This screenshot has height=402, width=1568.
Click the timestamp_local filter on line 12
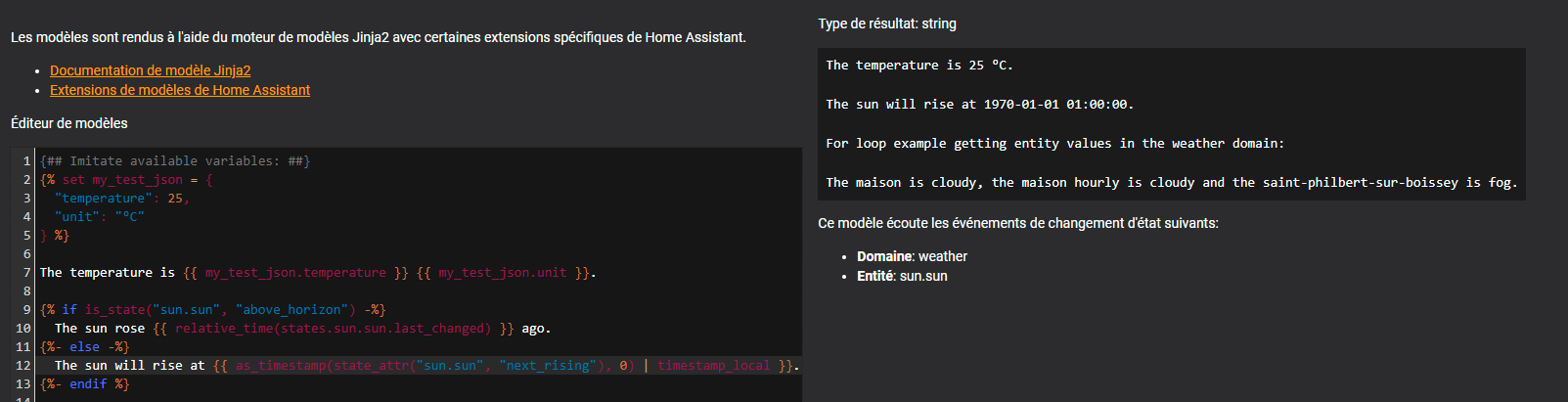point(713,366)
